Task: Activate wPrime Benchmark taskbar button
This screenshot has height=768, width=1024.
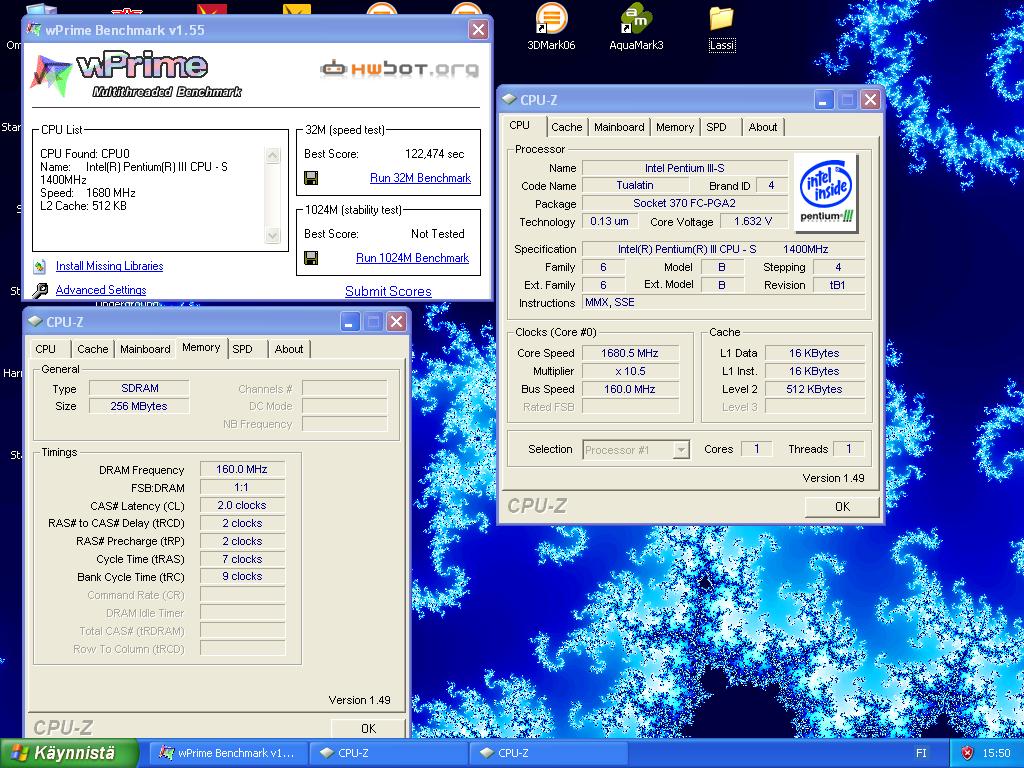Action: click(x=227, y=753)
